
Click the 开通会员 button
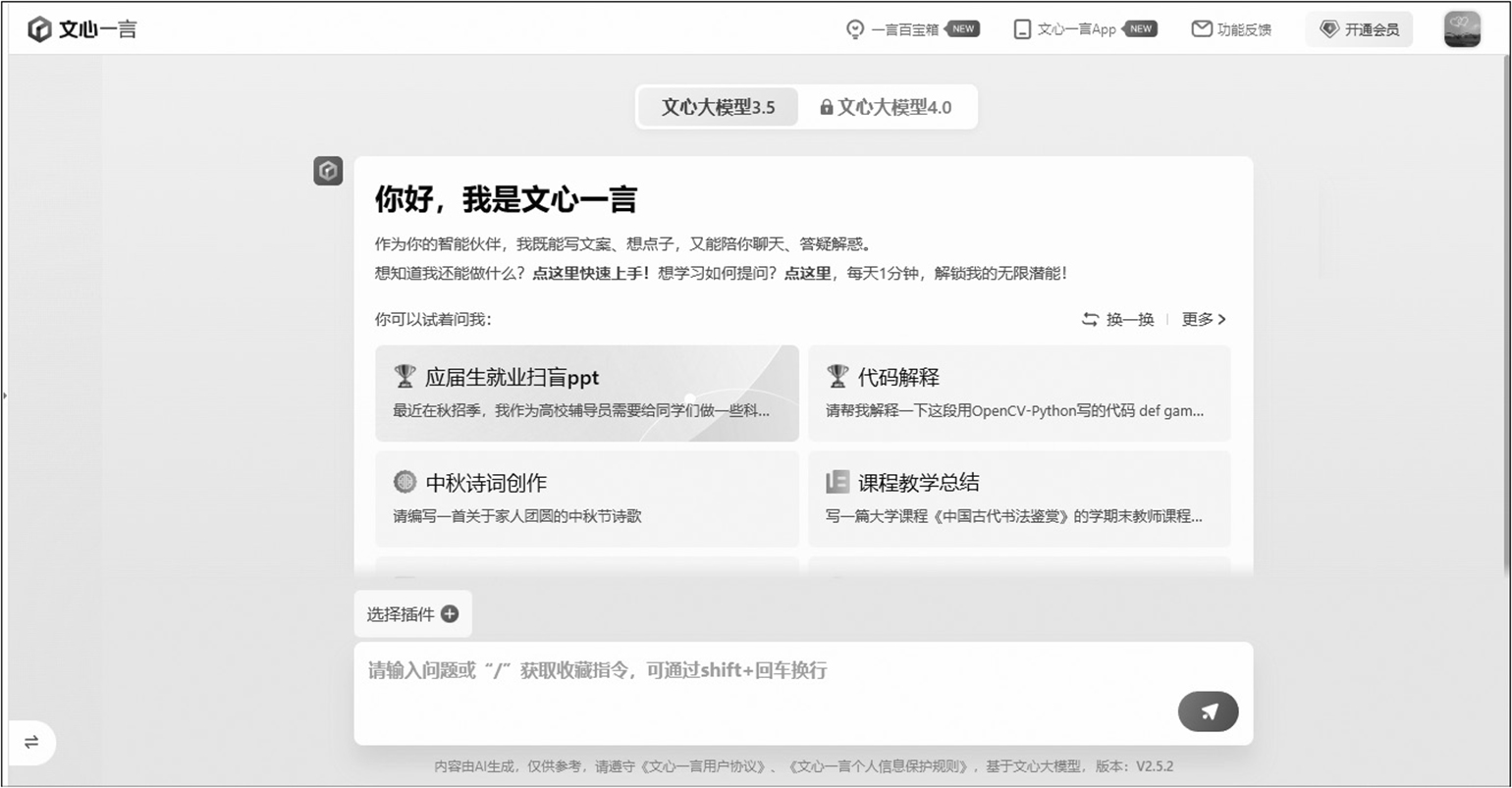(x=1359, y=29)
